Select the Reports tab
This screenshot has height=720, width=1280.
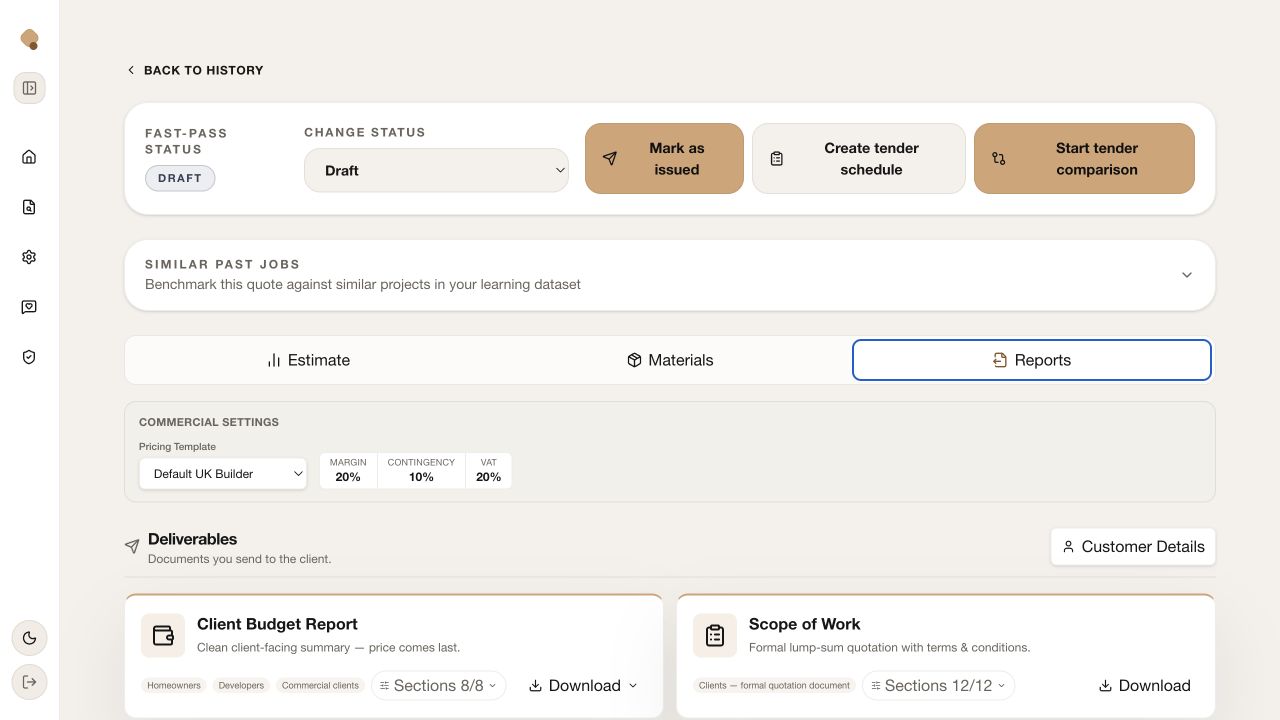pyautogui.click(x=1032, y=360)
